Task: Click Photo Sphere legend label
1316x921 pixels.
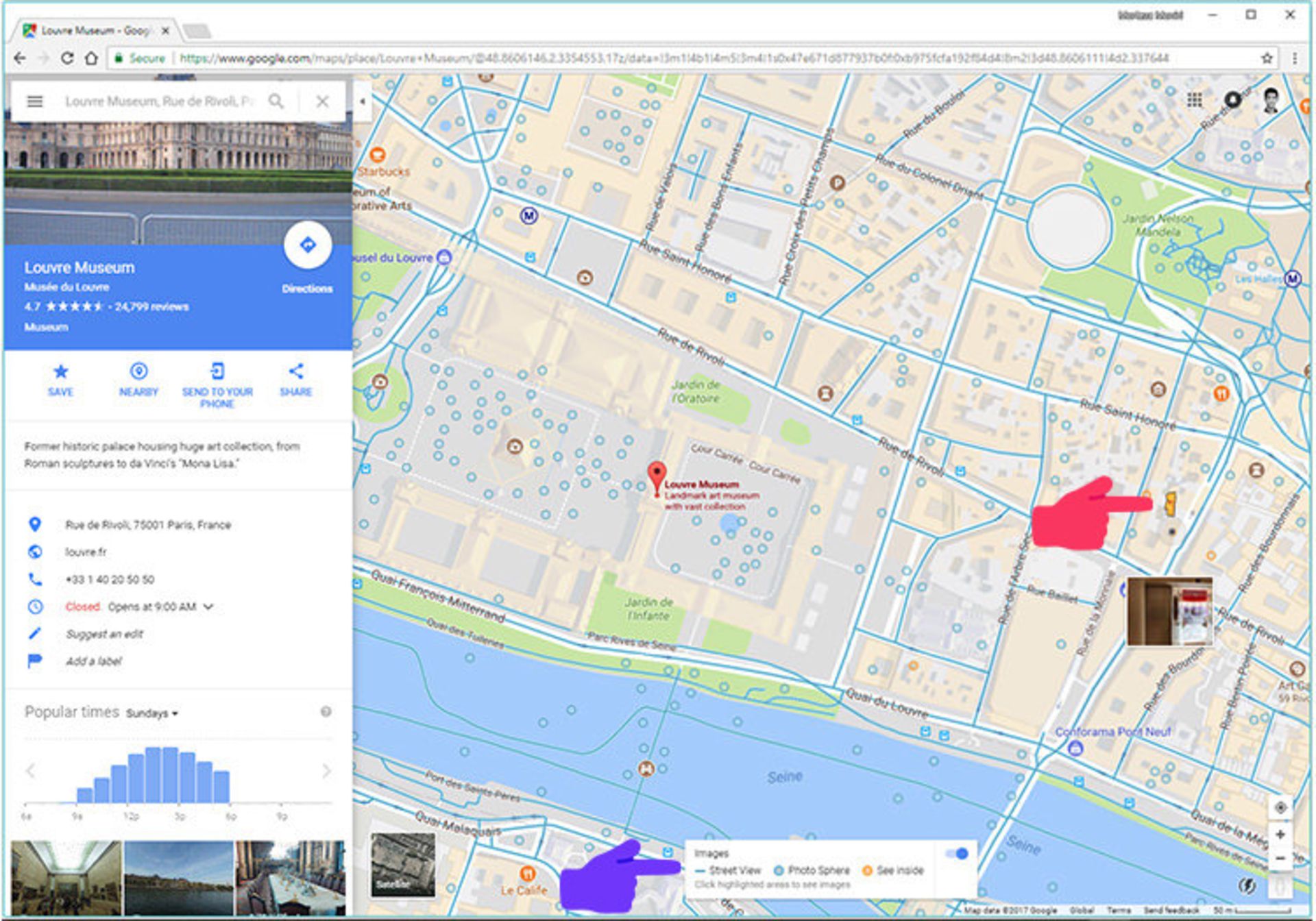Action: (818, 870)
